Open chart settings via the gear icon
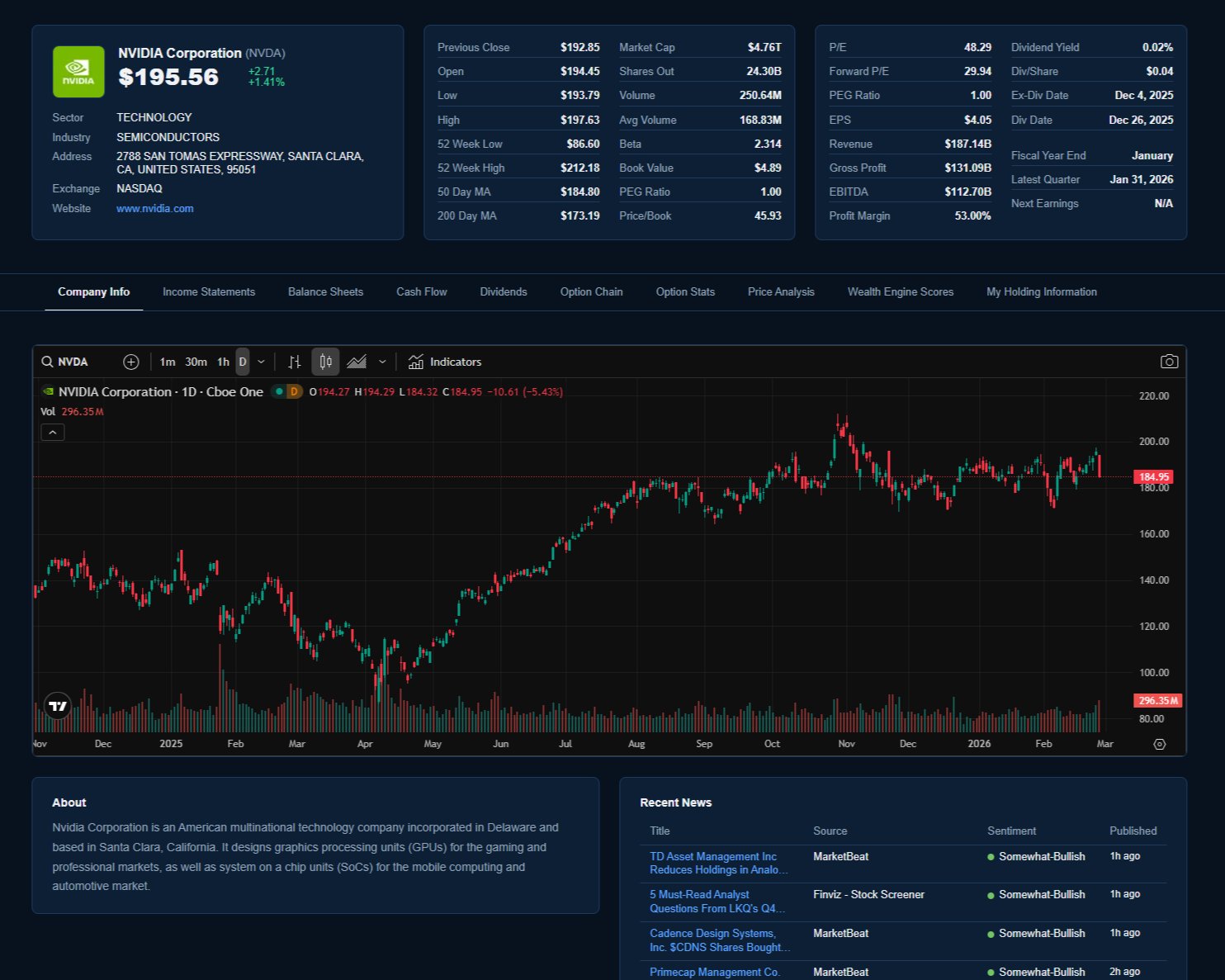 click(x=1160, y=744)
